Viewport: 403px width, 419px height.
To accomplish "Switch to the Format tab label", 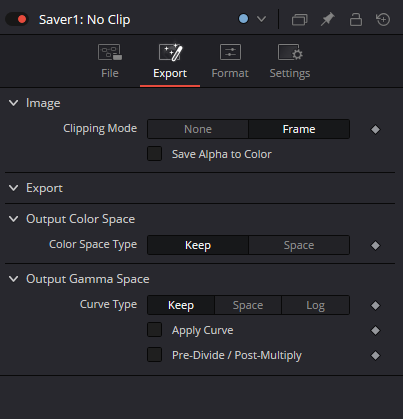I will point(230,73).
